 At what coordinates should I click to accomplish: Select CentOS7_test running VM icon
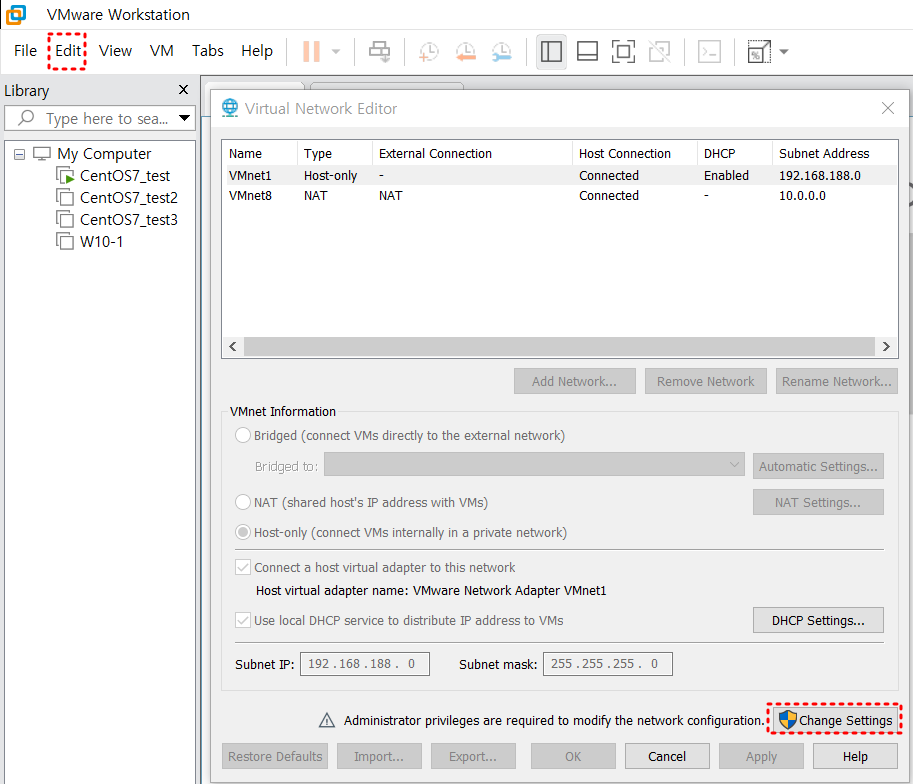tap(65, 175)
